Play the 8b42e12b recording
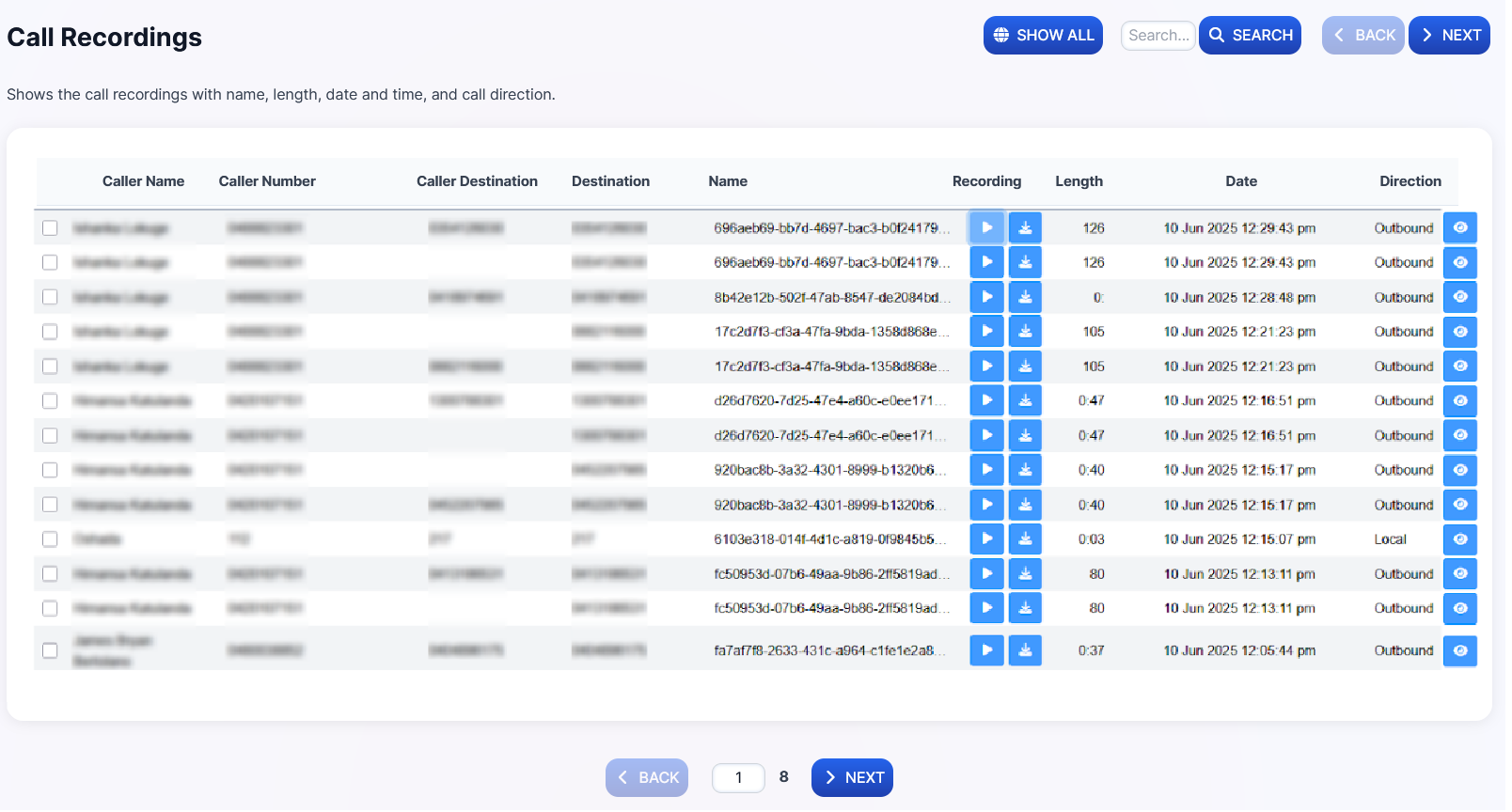Viewport: 1512px width, 812px height. coord(986,297)
